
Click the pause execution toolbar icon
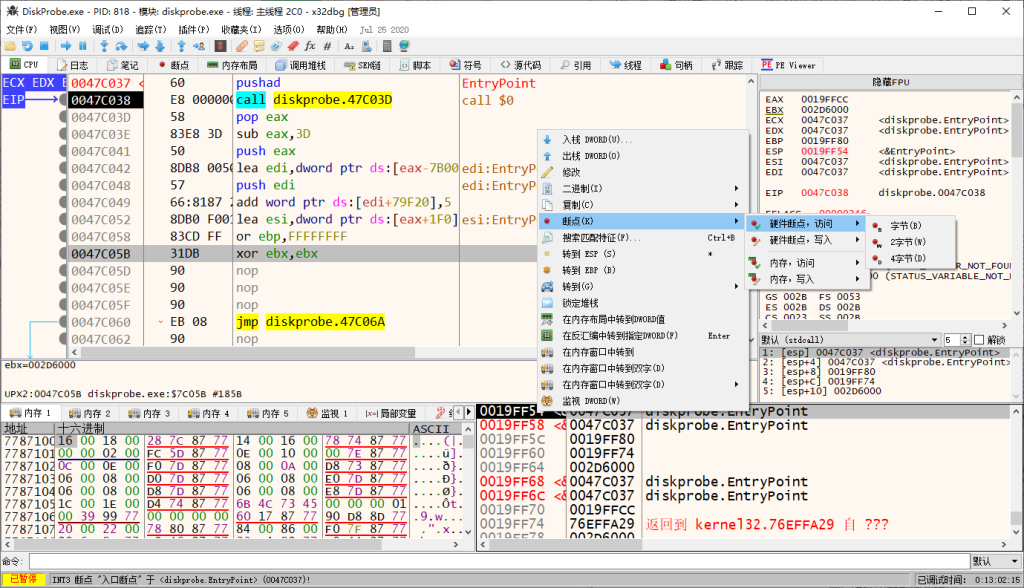click(x=83, y=46)
